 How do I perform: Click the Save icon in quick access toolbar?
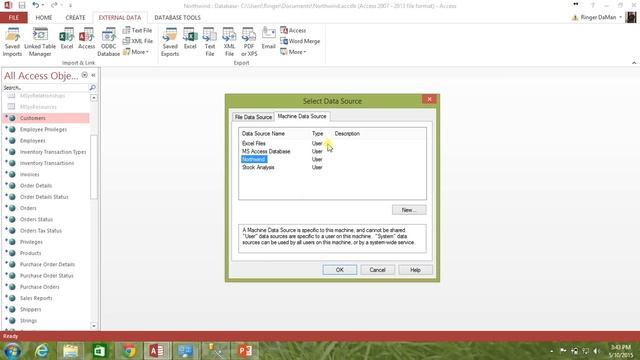click(22, 5)
